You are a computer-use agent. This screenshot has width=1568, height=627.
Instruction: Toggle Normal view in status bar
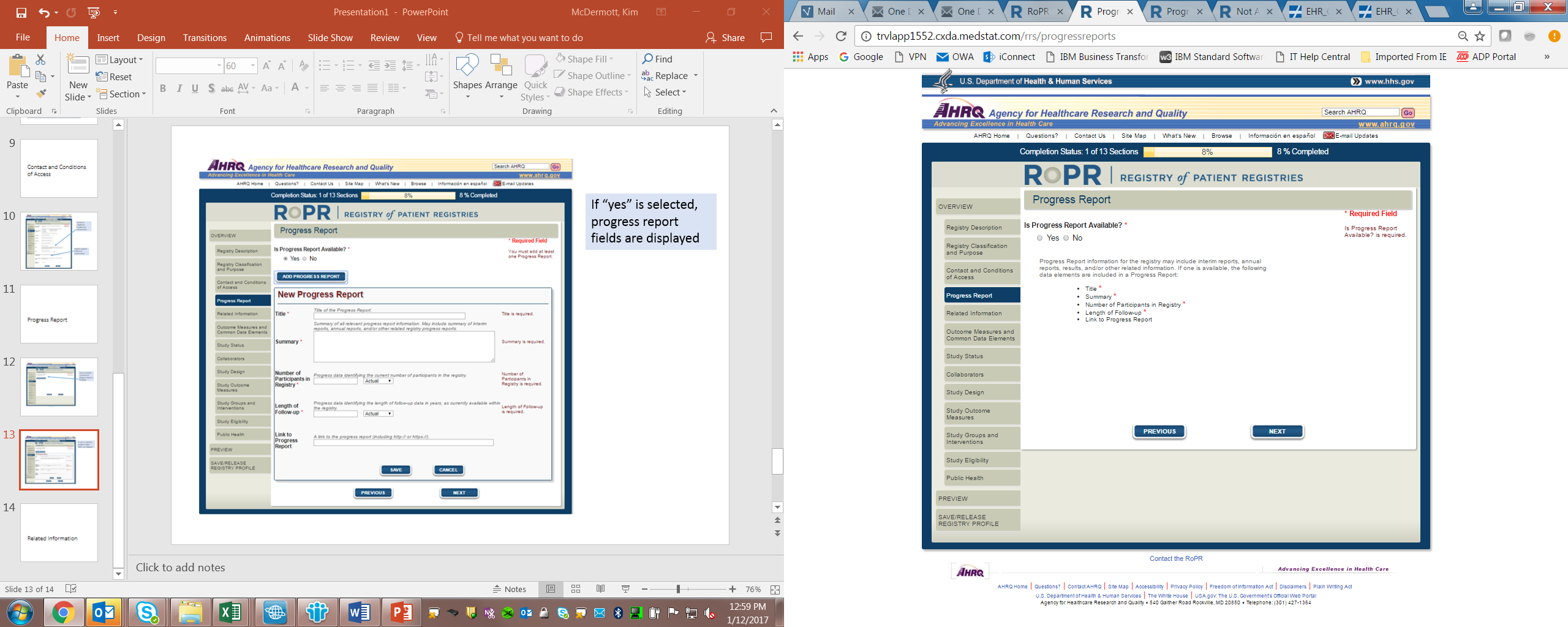click(551, 589)
